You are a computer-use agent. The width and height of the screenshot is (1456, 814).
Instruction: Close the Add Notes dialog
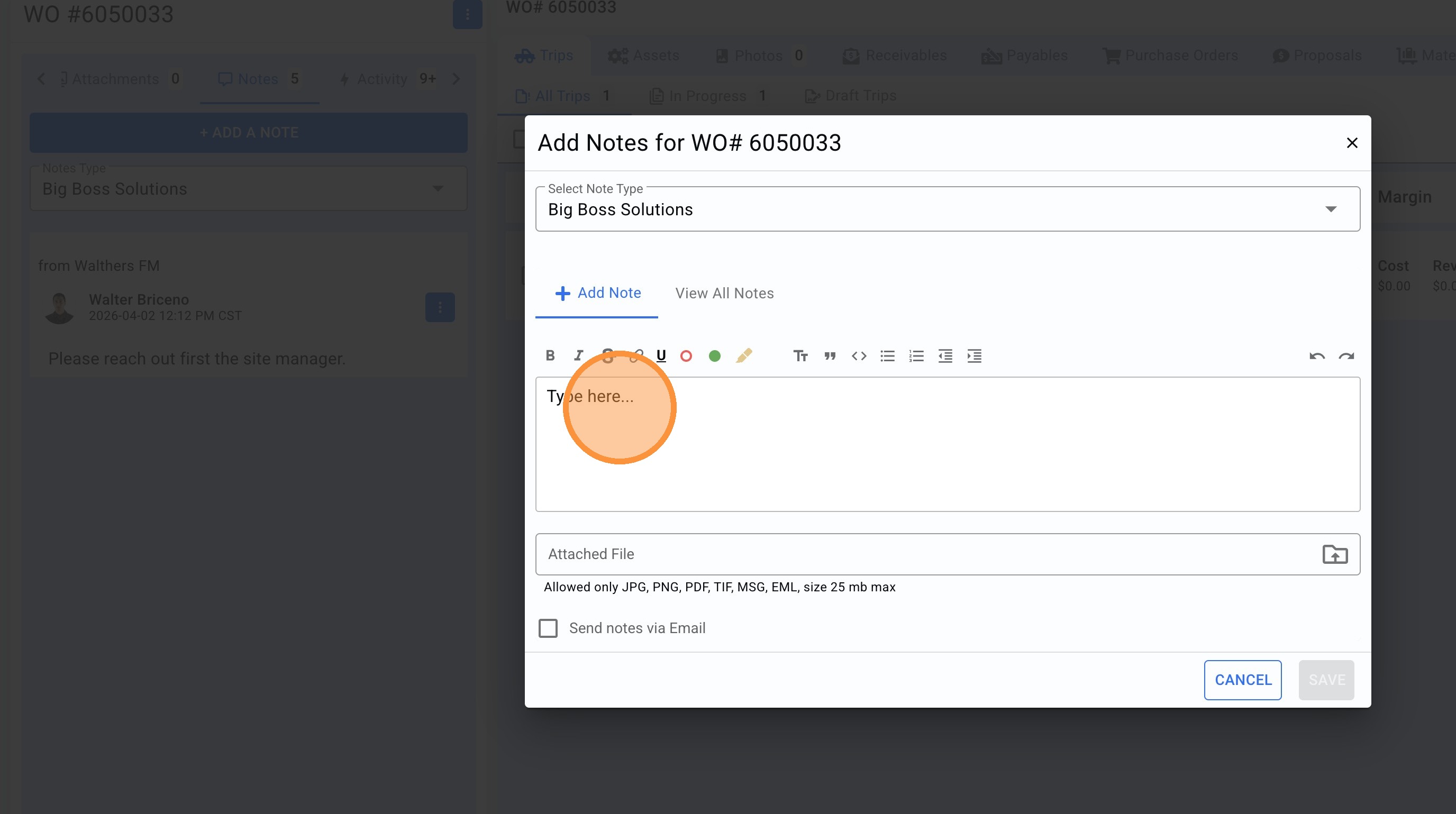tap(1351, 143)
